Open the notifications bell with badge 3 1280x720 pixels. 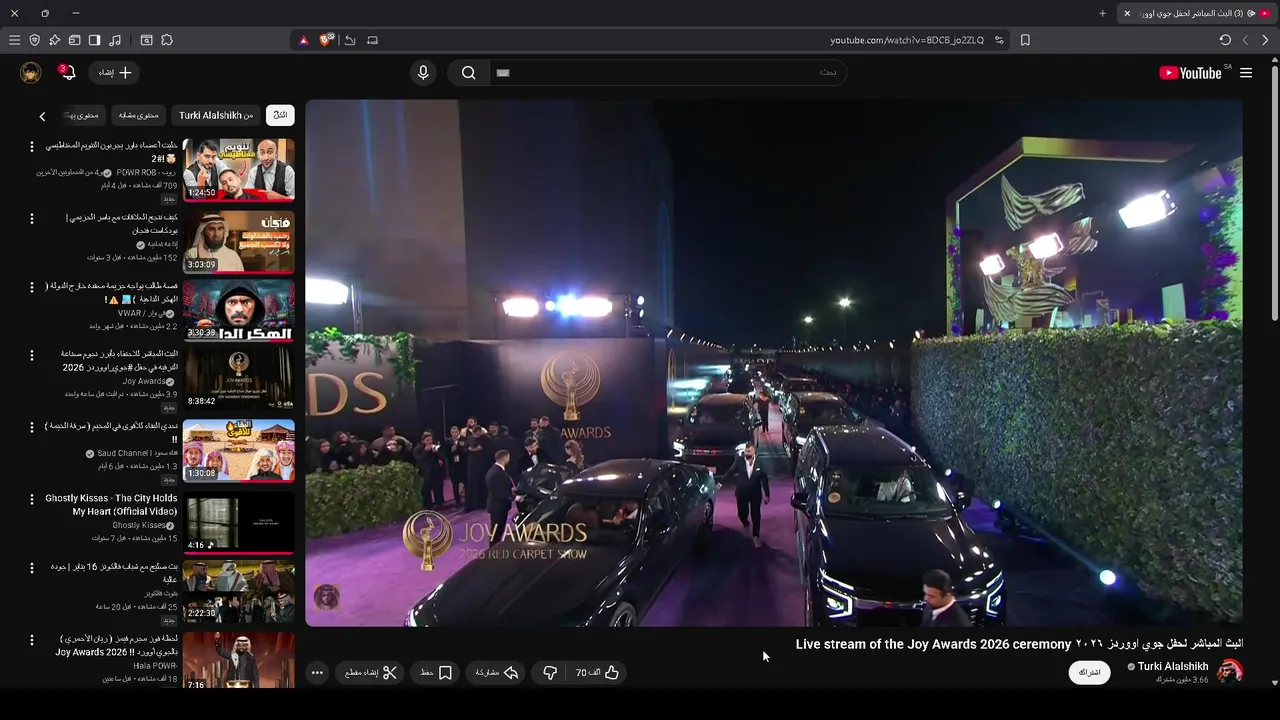click(x=68, y=72)
